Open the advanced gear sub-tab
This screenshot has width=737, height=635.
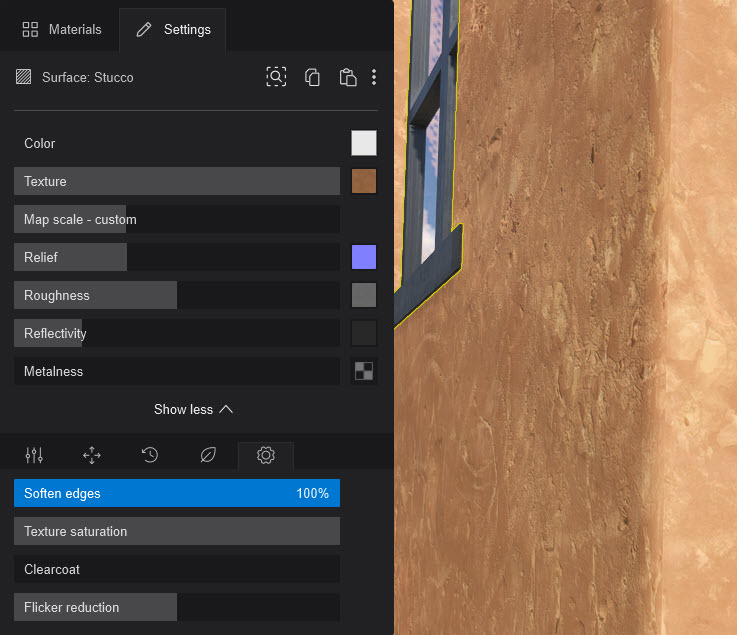[266, 455]
